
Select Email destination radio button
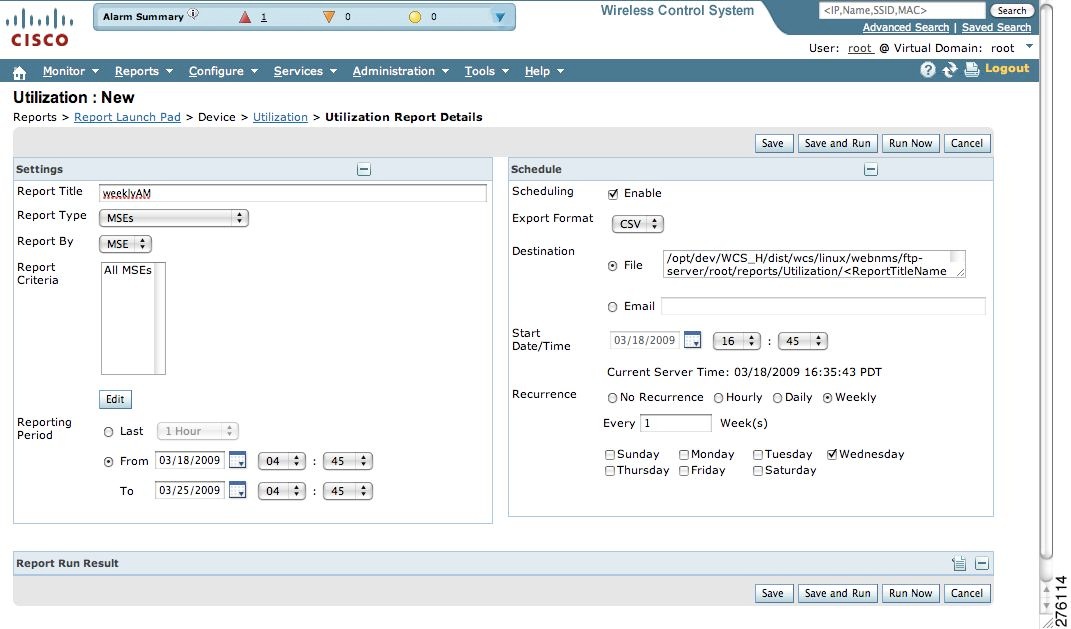(612, 307)
